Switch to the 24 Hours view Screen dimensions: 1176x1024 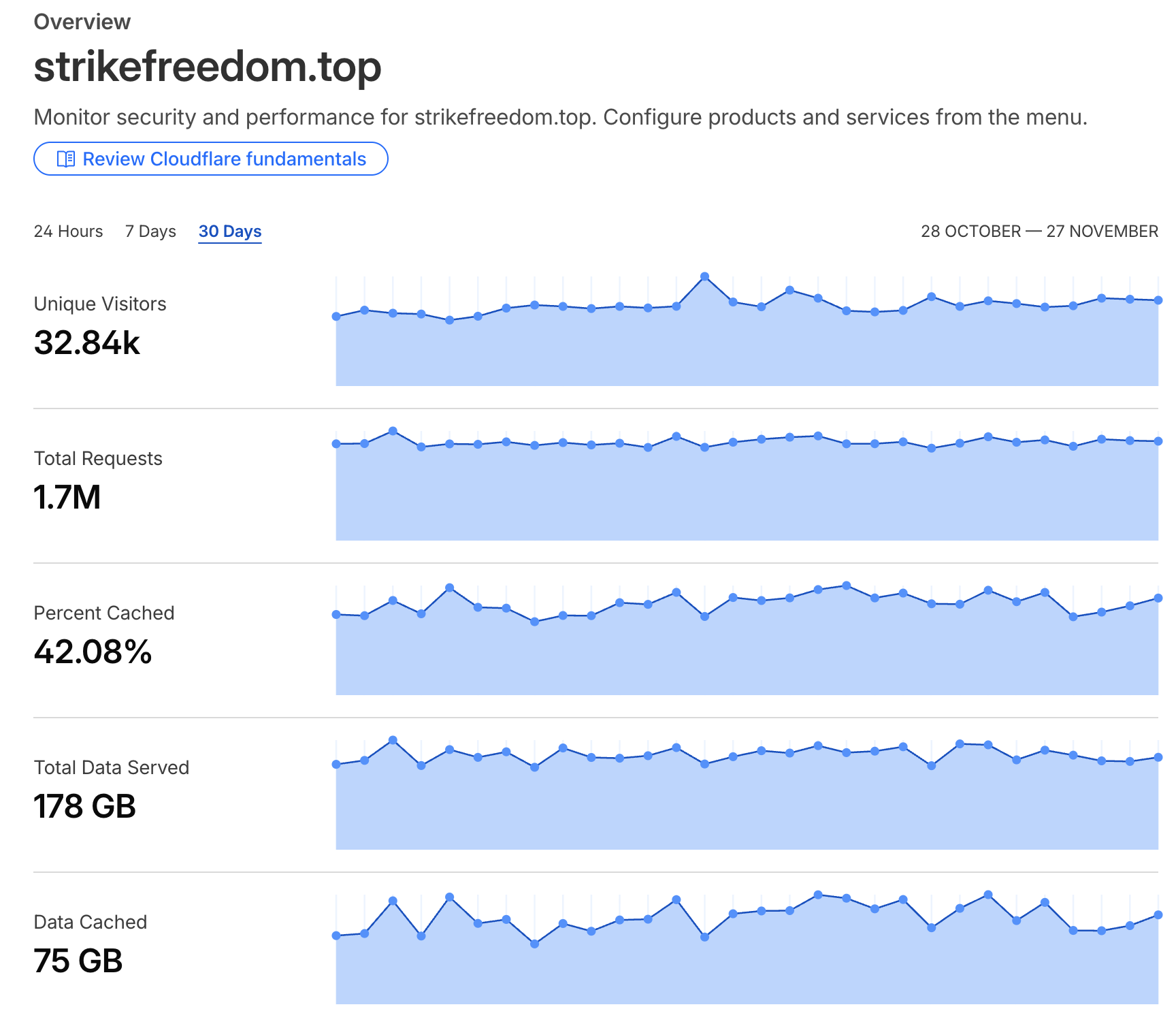[68, 231]
